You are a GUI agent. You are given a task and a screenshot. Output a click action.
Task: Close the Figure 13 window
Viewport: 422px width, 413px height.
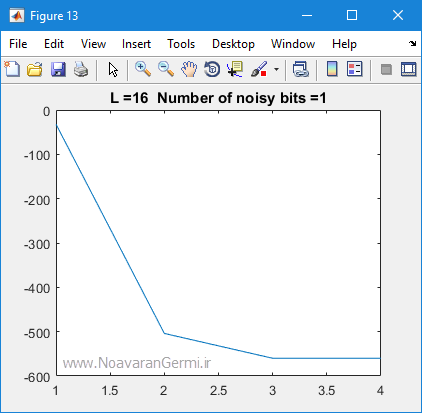(398, 15)
